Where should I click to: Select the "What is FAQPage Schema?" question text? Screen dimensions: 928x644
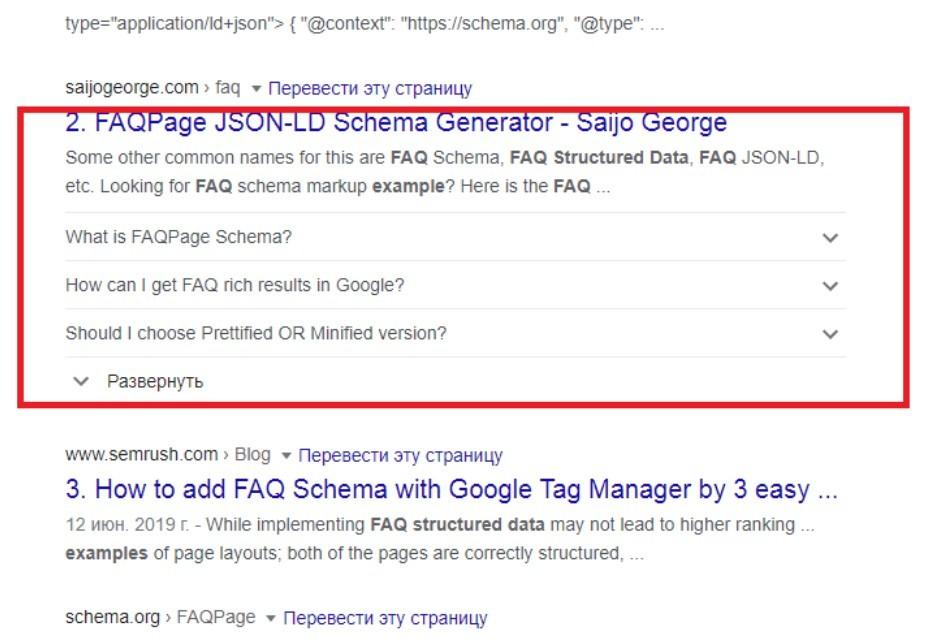(178, 238)
